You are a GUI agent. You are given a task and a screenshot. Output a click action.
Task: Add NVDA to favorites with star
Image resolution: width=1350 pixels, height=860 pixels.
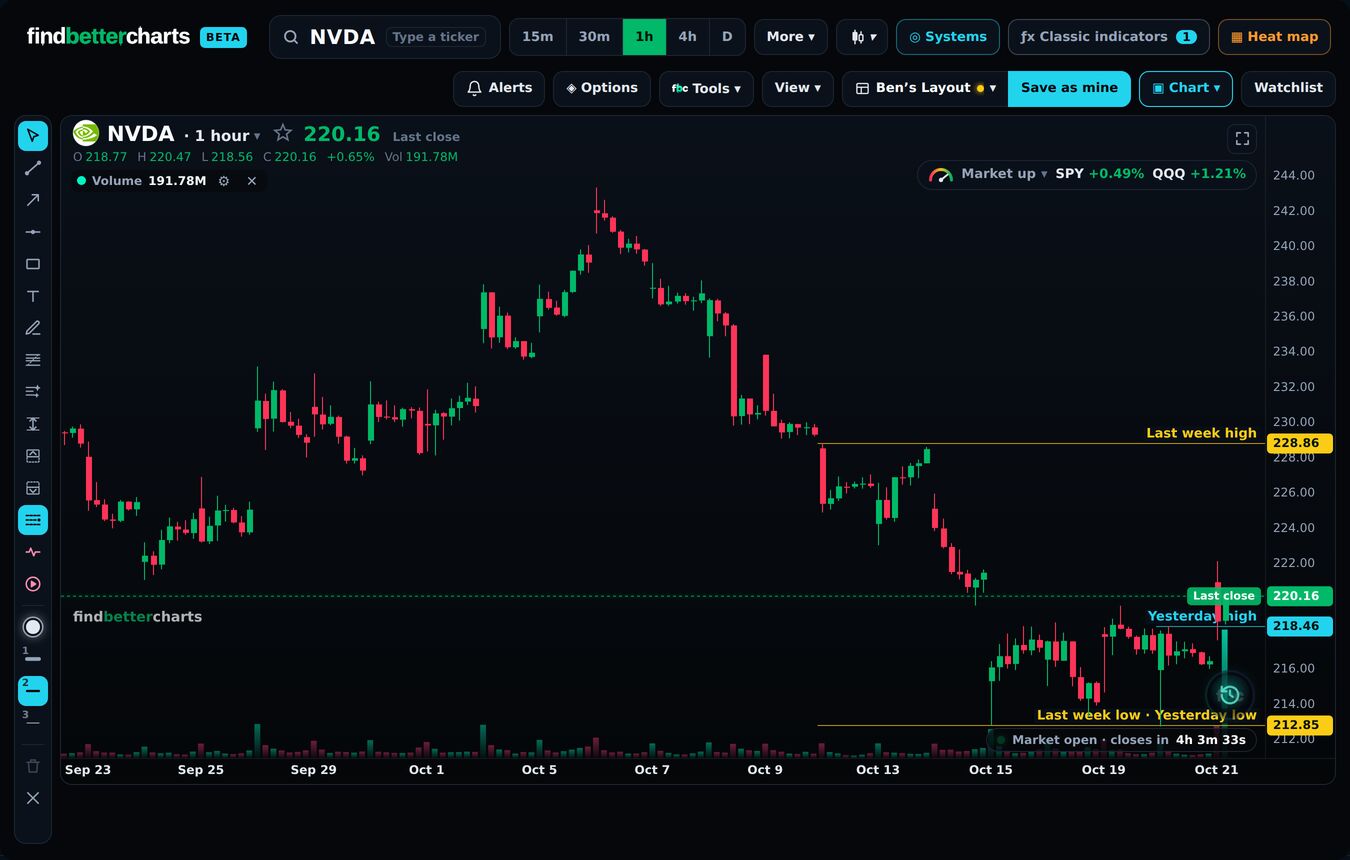coord(283,133)
